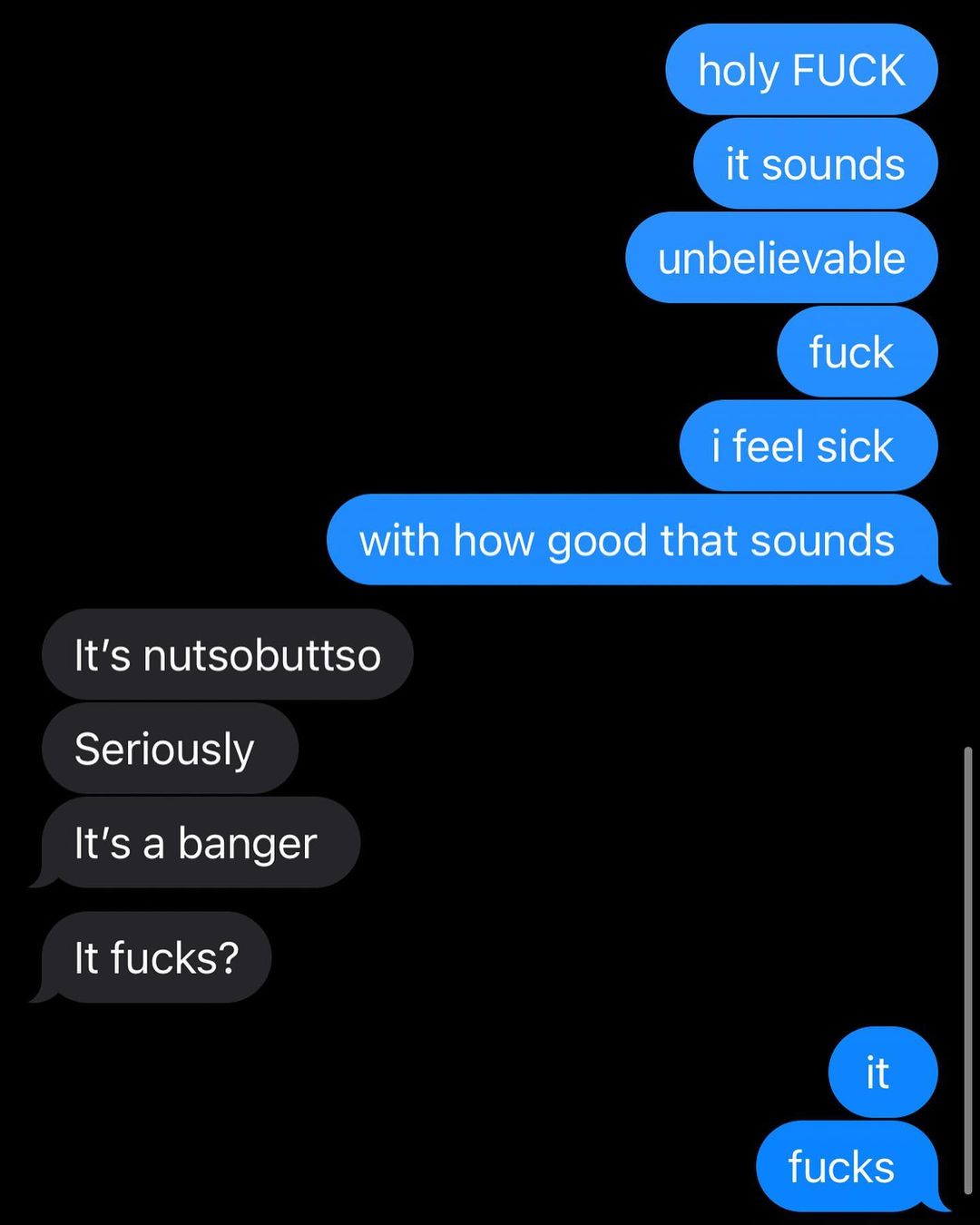Click the tail of 'with how good' bubble
The image size is (980, 1225).
pos(939,575)
